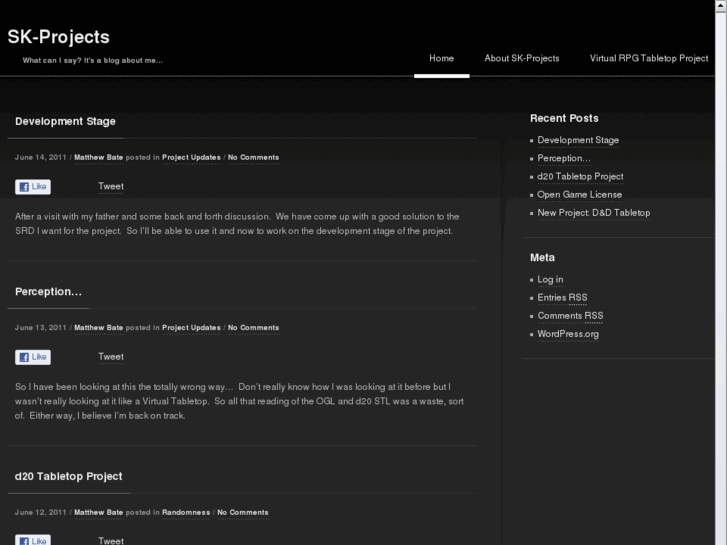Open the d20 Tabletop Project post title
The height and width of the screenshot is (545, 727).
pos(69,476)
